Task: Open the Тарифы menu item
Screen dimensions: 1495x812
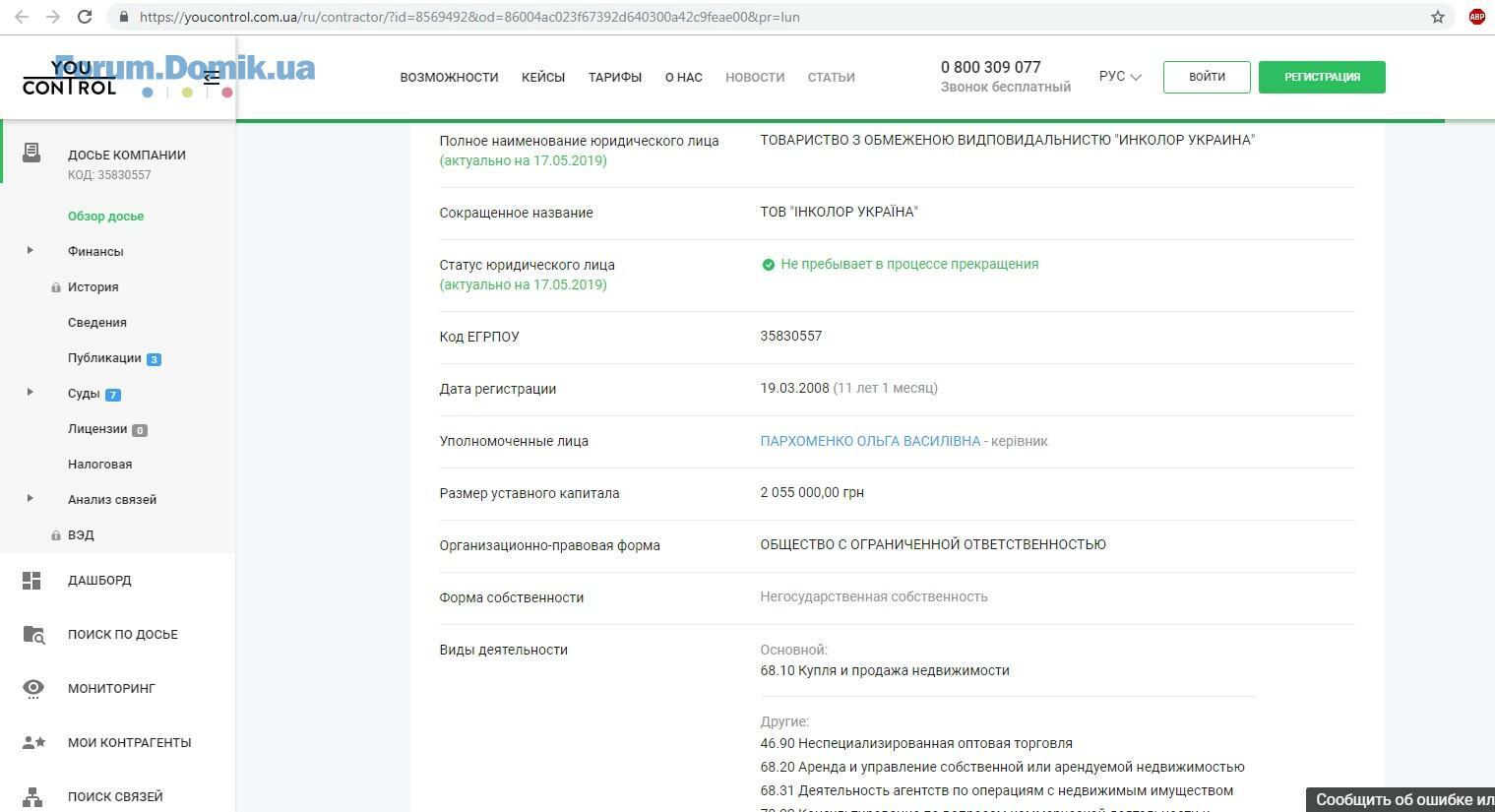Action: pos(615,77)
